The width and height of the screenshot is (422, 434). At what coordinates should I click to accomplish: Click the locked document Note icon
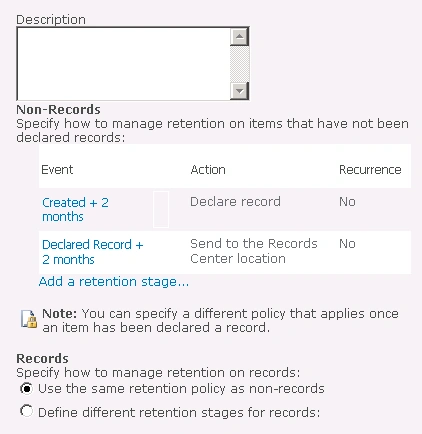coord(29,319)
